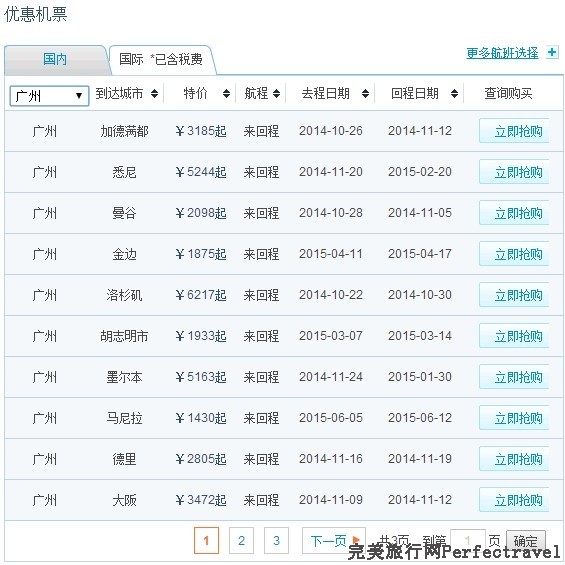Sort by 到达城市 arrows icon
Image resolution: width=565 pixels, height=565 pixels.
coord(154,94)
